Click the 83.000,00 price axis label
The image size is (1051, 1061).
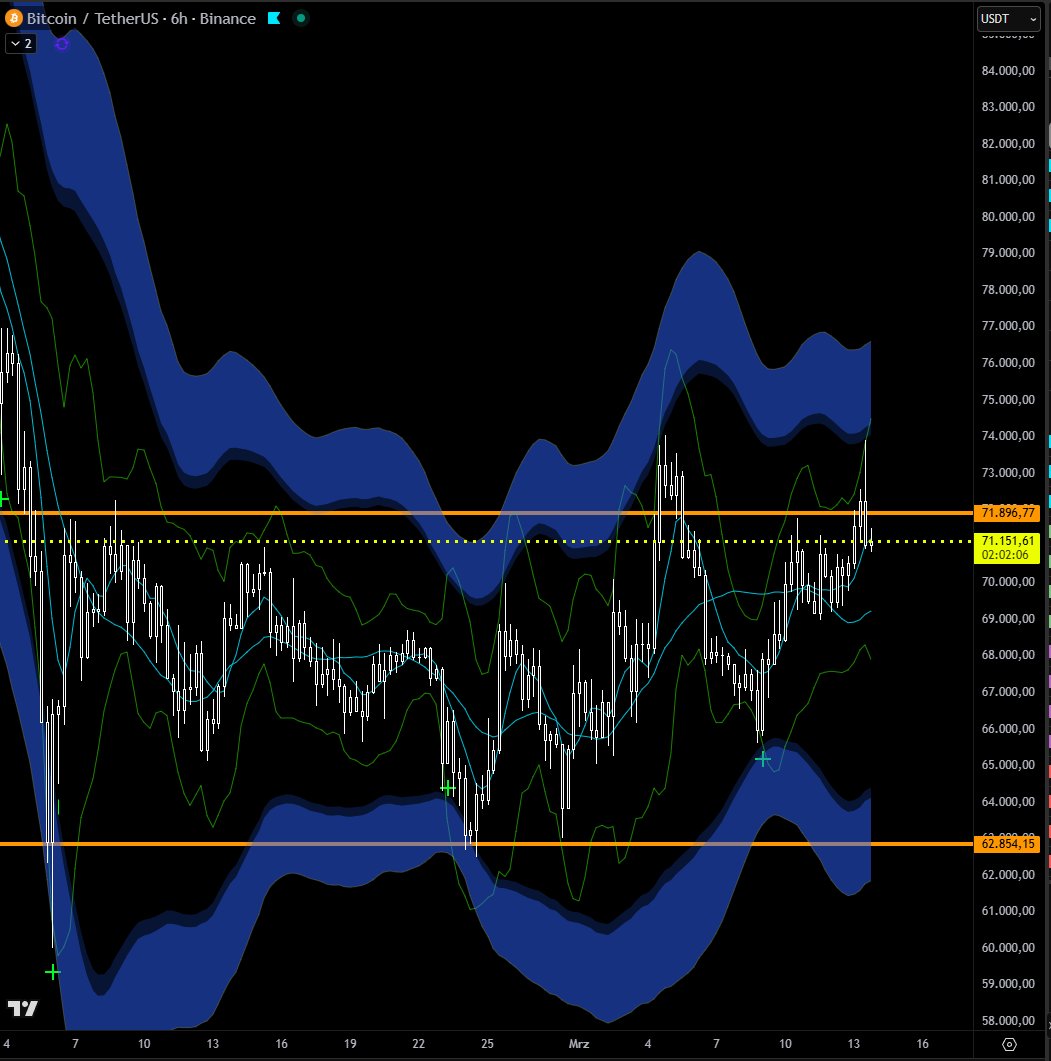coord(1008,106)
